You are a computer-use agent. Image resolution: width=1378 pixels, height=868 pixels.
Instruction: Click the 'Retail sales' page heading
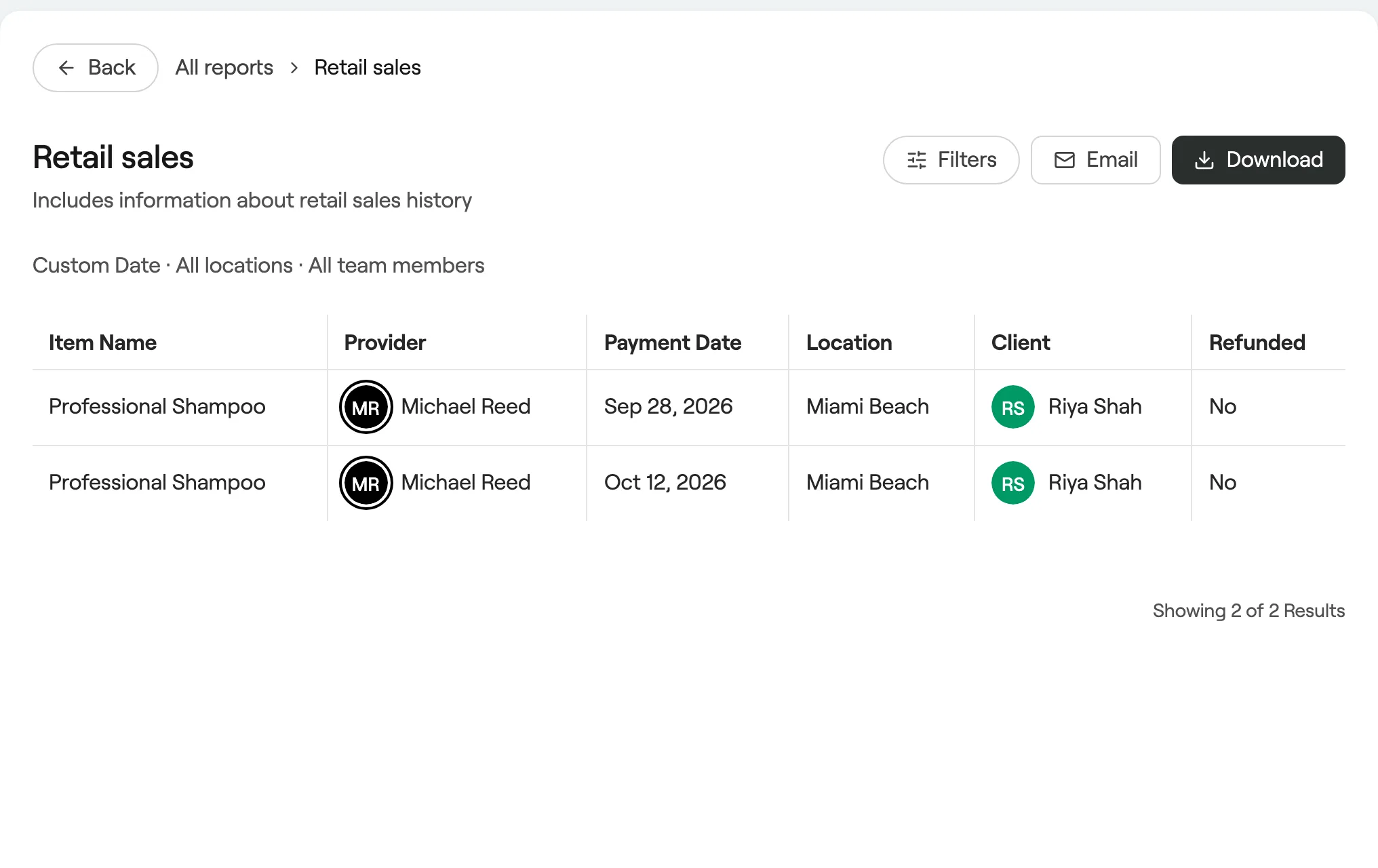coord(113,157)
